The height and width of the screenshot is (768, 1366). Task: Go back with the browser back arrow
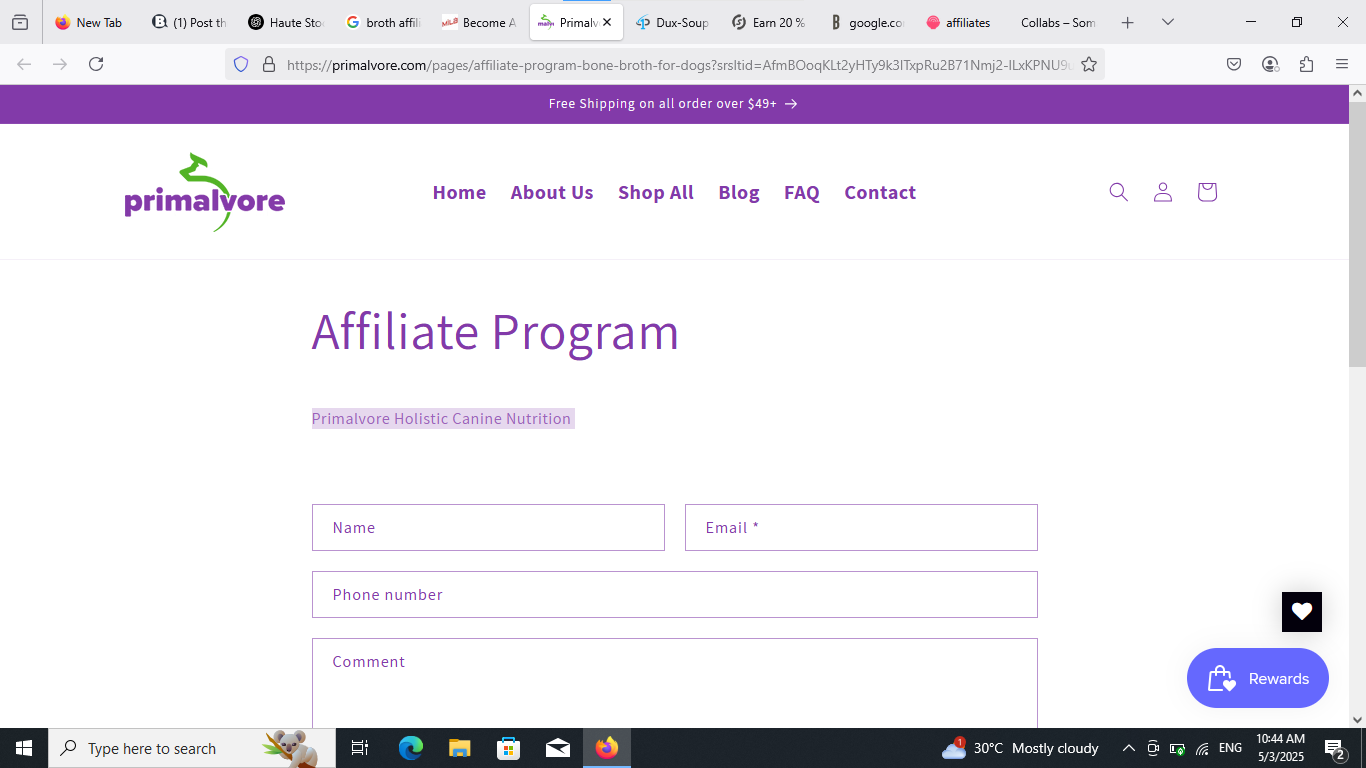pos(24,64)
